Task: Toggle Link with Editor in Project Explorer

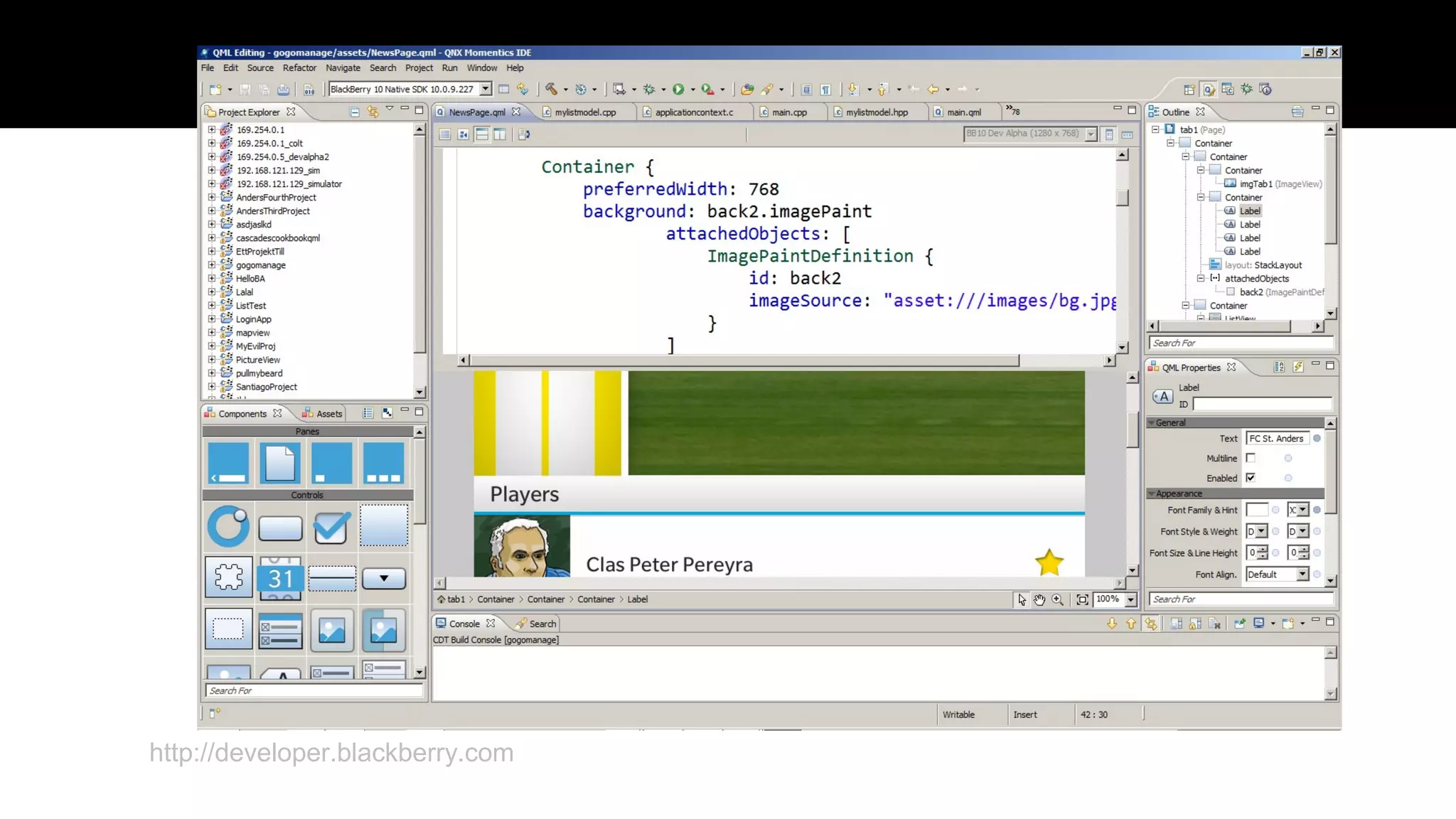Action: [372, 112]
